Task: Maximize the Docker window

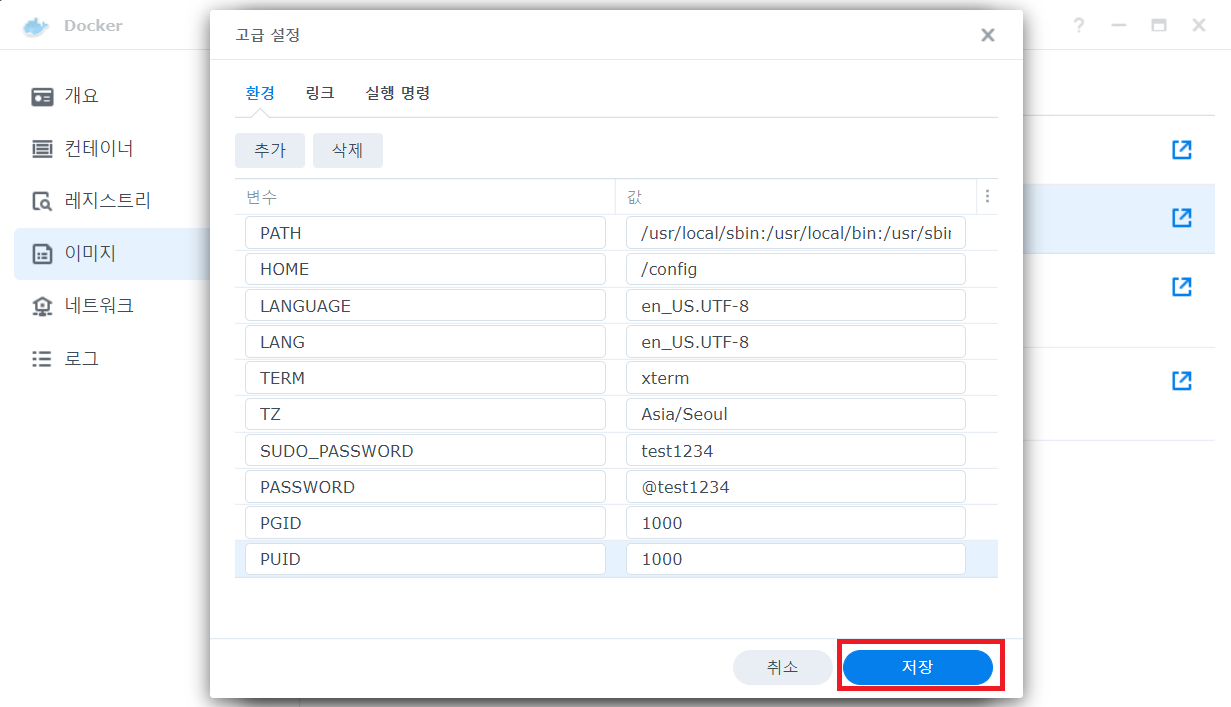Action: click(1159, 26)
